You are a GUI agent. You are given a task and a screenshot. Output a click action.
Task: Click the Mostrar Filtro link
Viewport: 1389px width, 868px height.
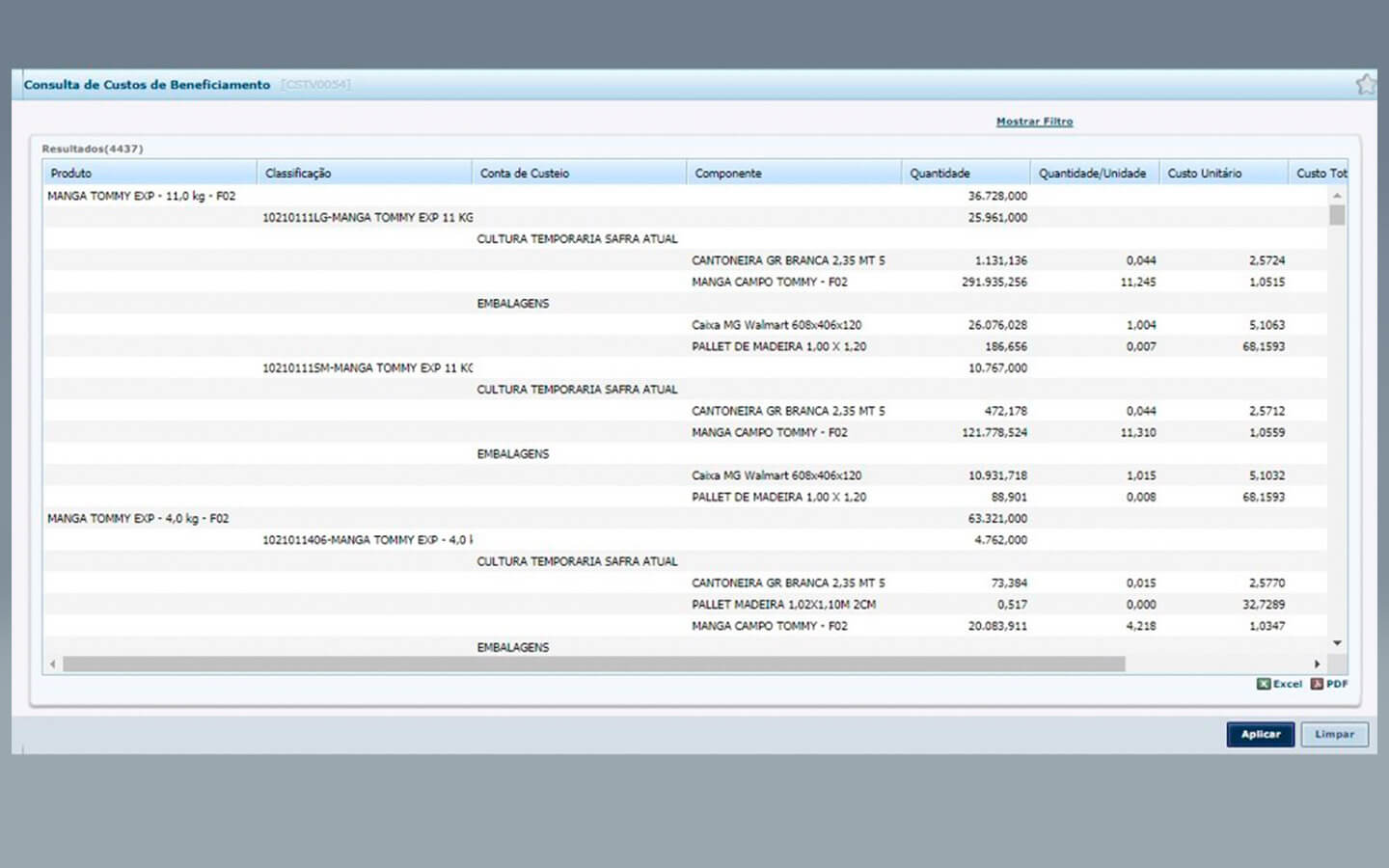(1034, 122)
